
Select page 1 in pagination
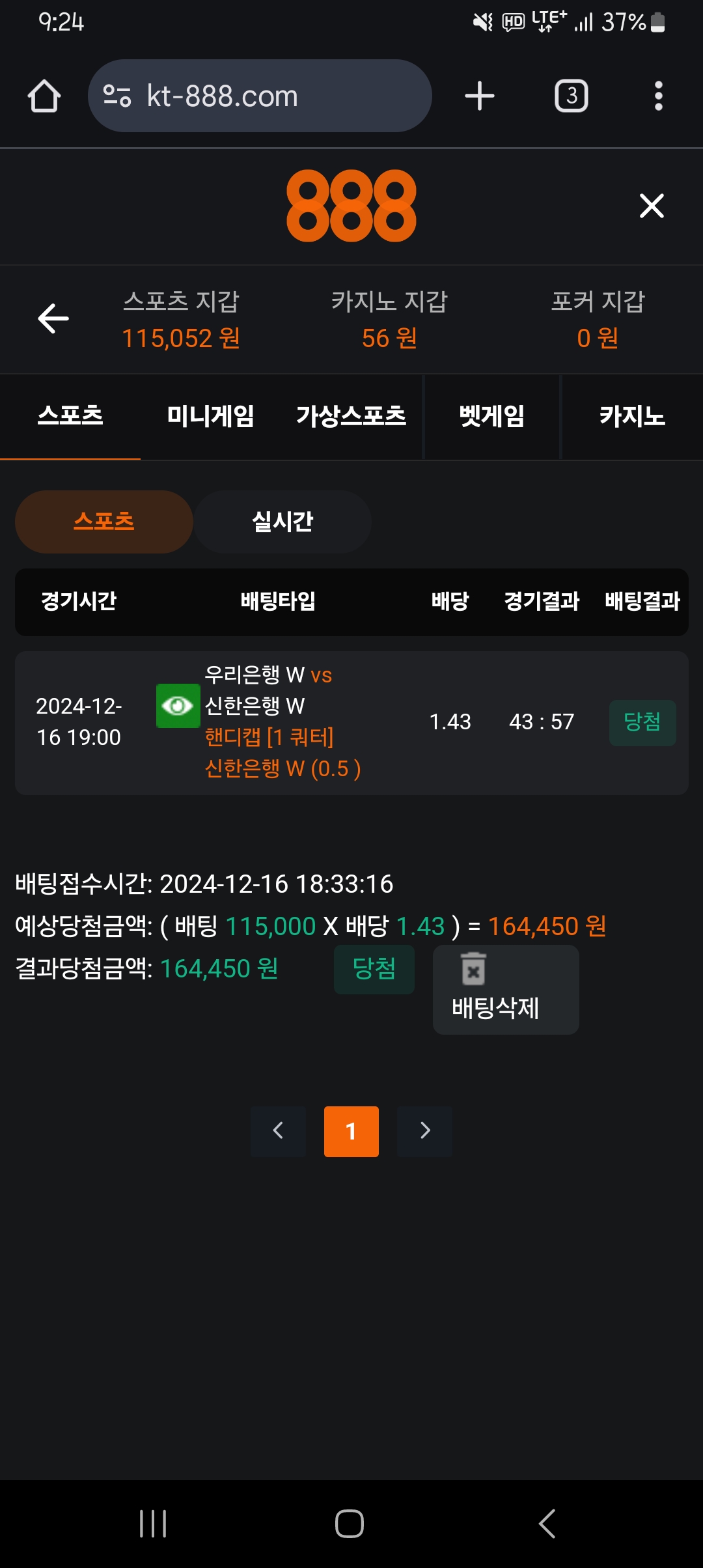click(351, 1131)
